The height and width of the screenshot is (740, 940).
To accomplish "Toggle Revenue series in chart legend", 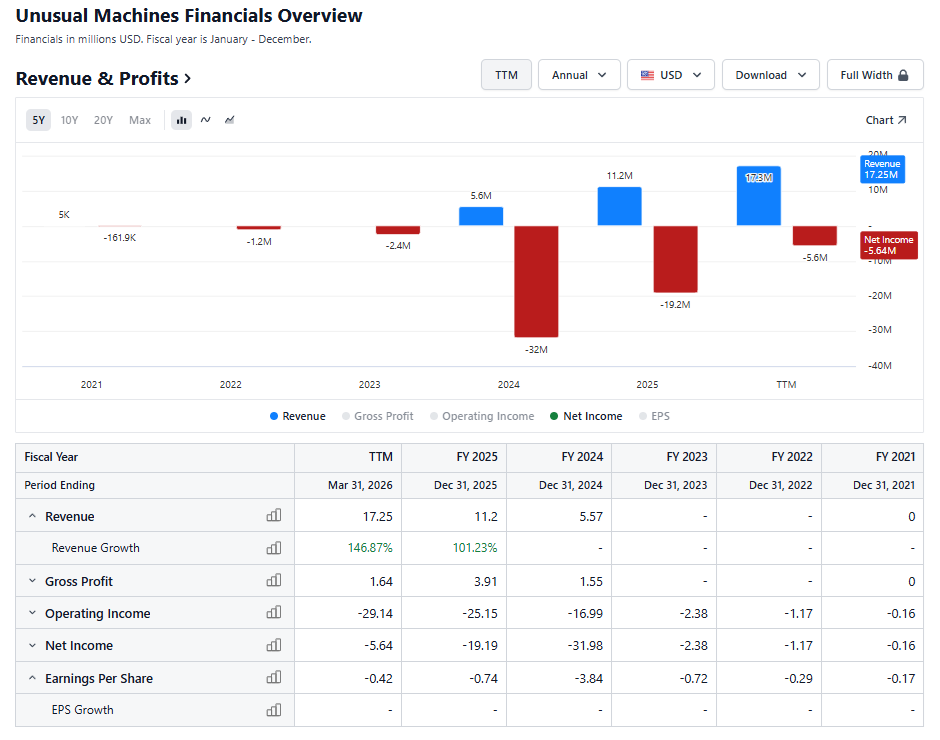I will (298, 416).
